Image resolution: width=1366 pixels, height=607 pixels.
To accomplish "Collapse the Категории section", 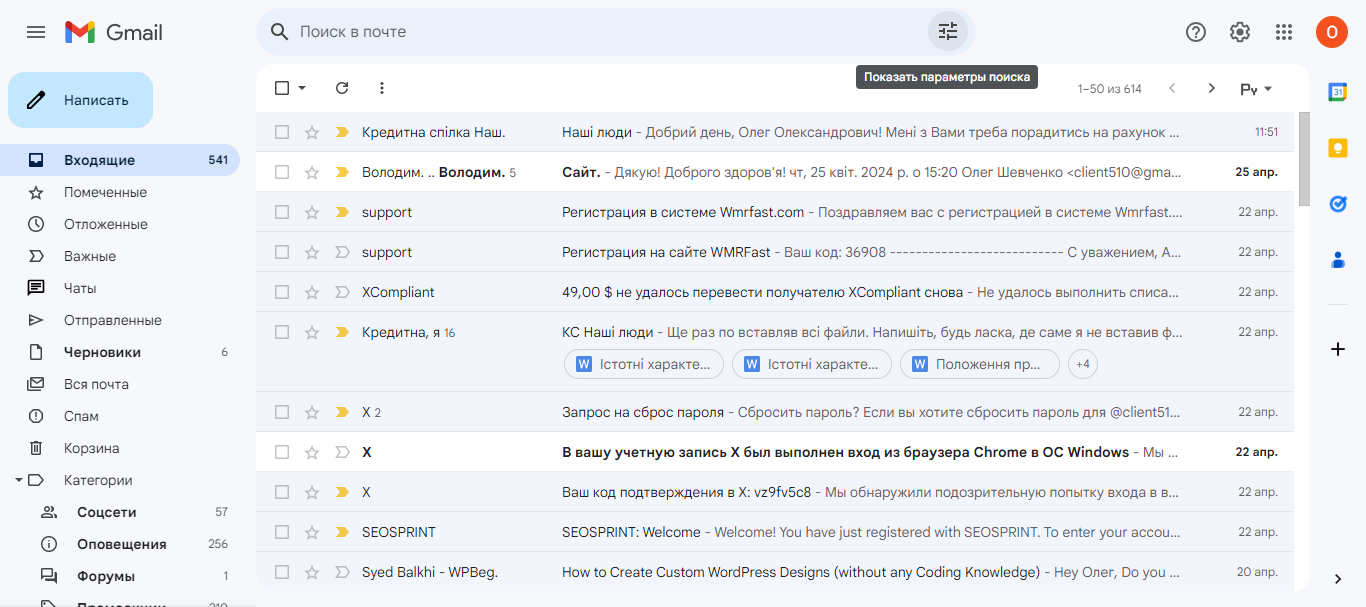I will (x=19, y=480).
